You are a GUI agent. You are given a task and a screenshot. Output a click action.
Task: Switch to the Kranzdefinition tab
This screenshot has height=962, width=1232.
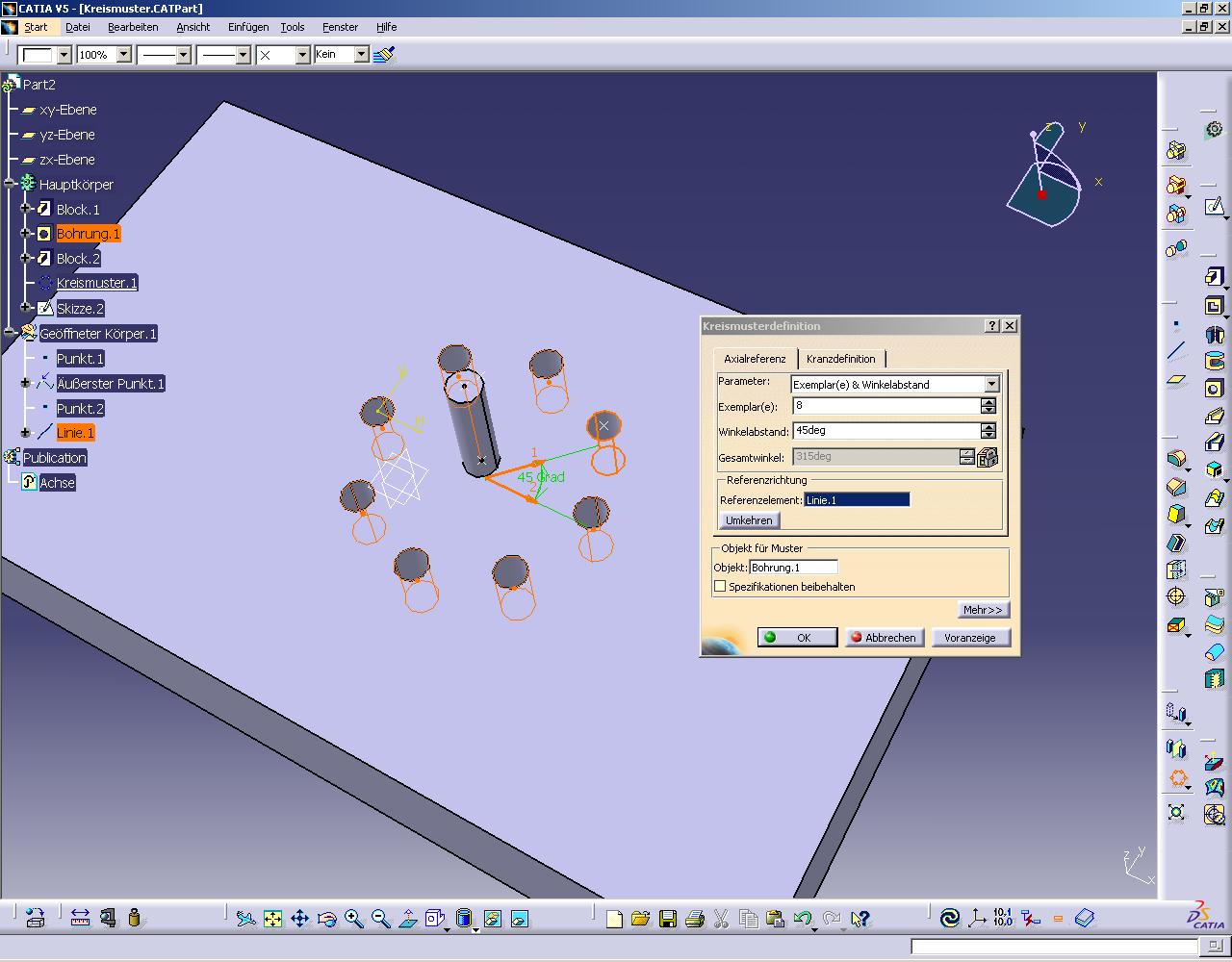841,359
